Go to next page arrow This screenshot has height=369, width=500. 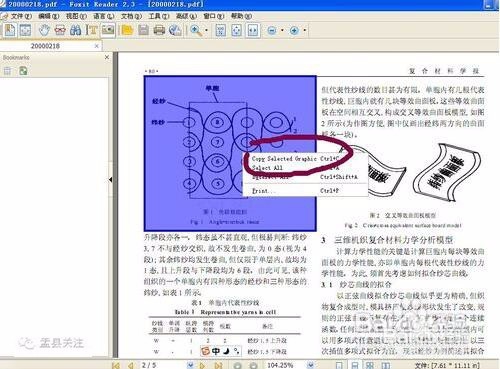[x=202, y=365]
